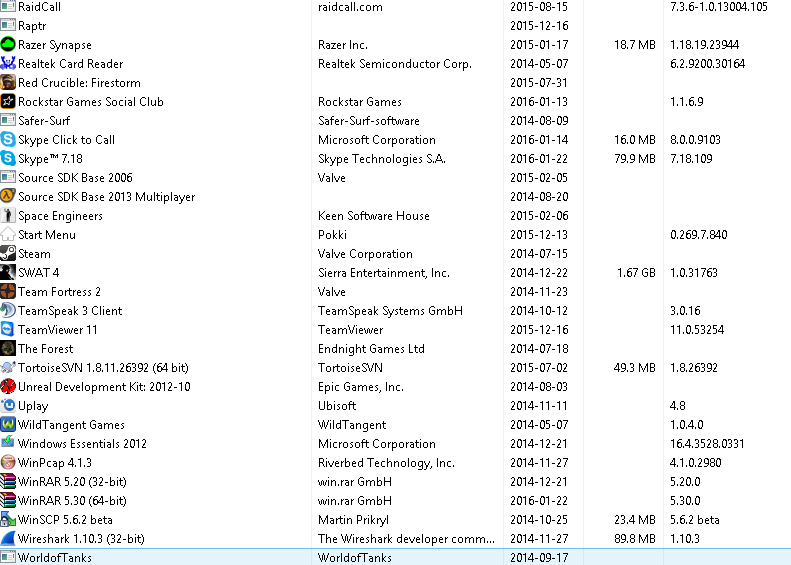Click The Forest icon
This screenshot has width=791, height=565.
8,349
